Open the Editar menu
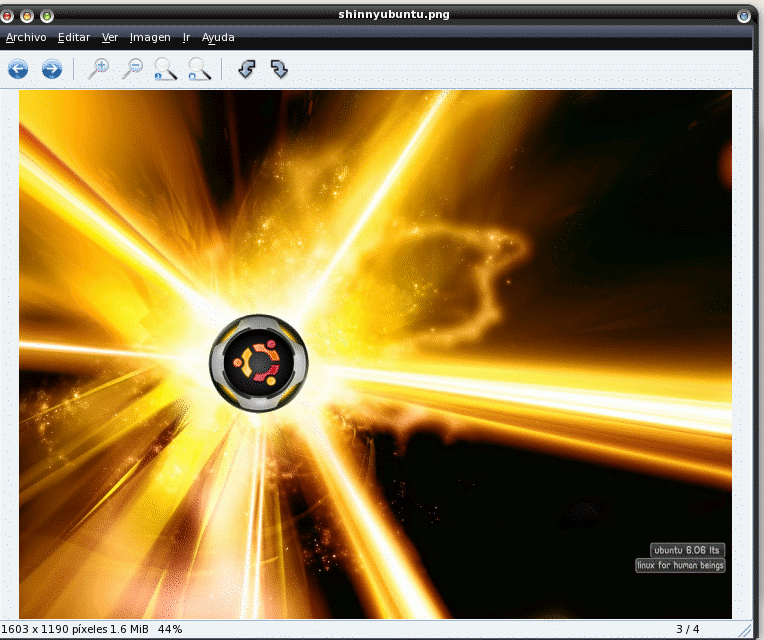Image resolution: width=764 pixels, height=640 pixels. tap(74, 38)
